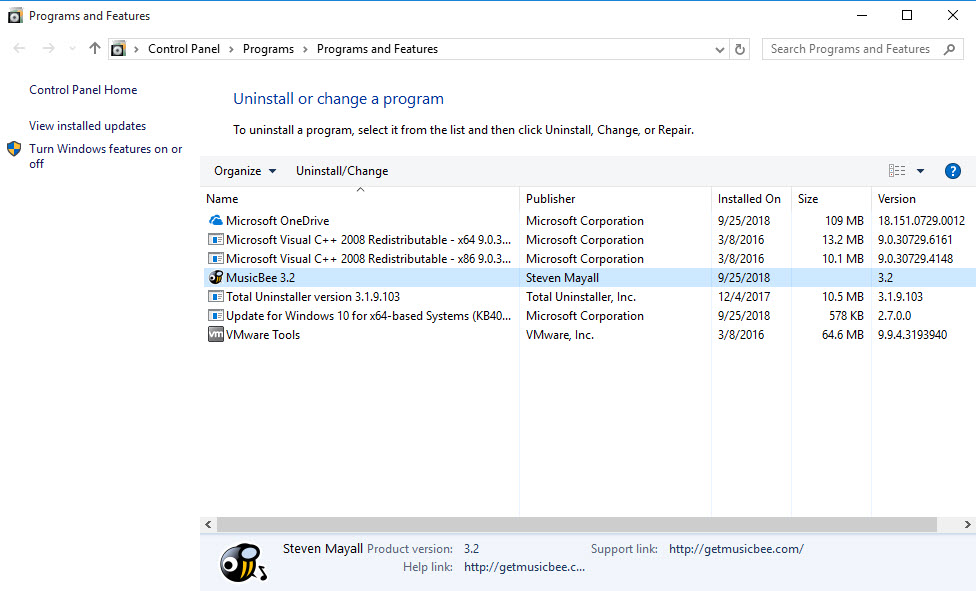Click version 9.9.4.3193940
The height and width of the screenshot is (591, 976).
(x=913, y=334)
